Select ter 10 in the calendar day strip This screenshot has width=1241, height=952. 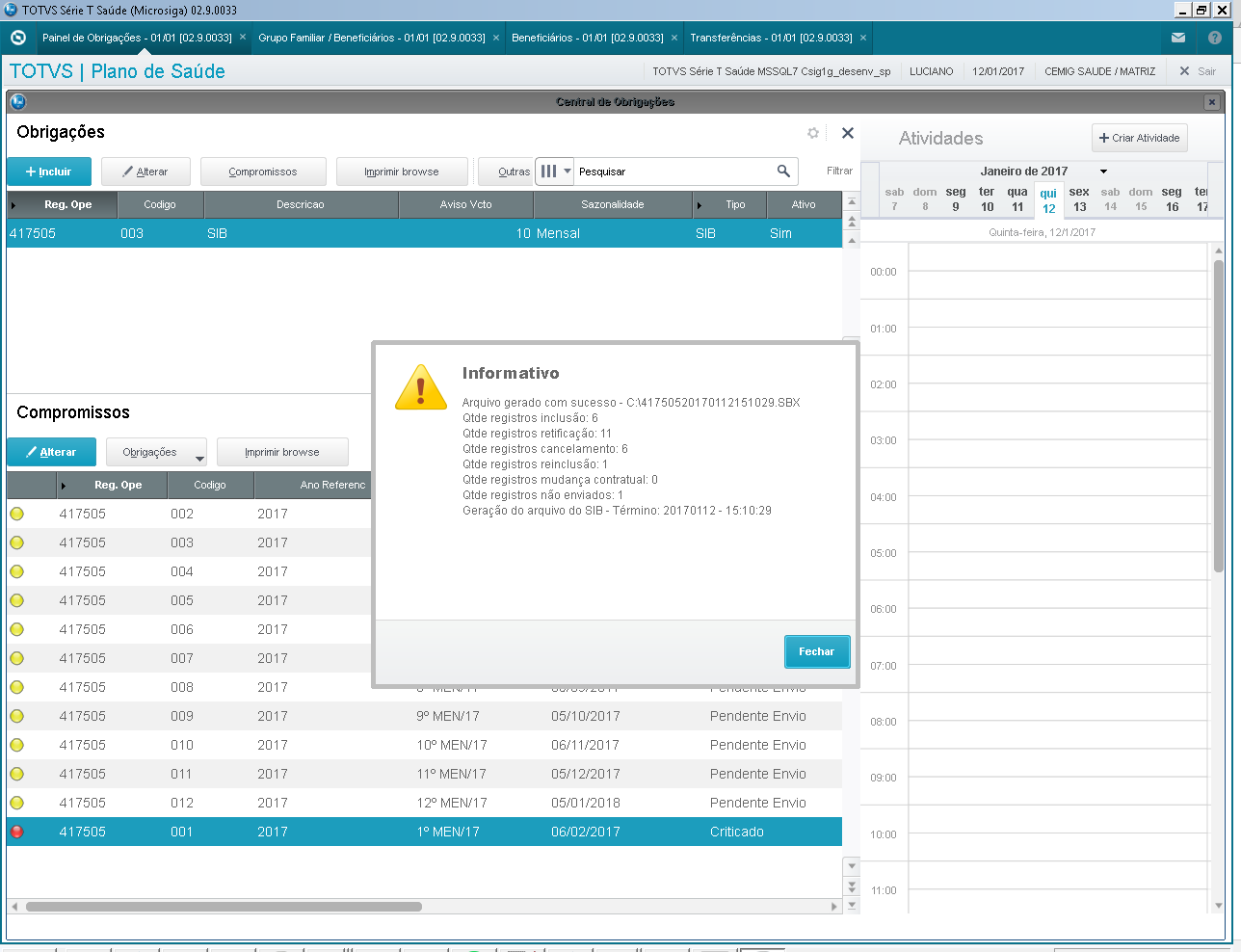(x=987, y=199)
